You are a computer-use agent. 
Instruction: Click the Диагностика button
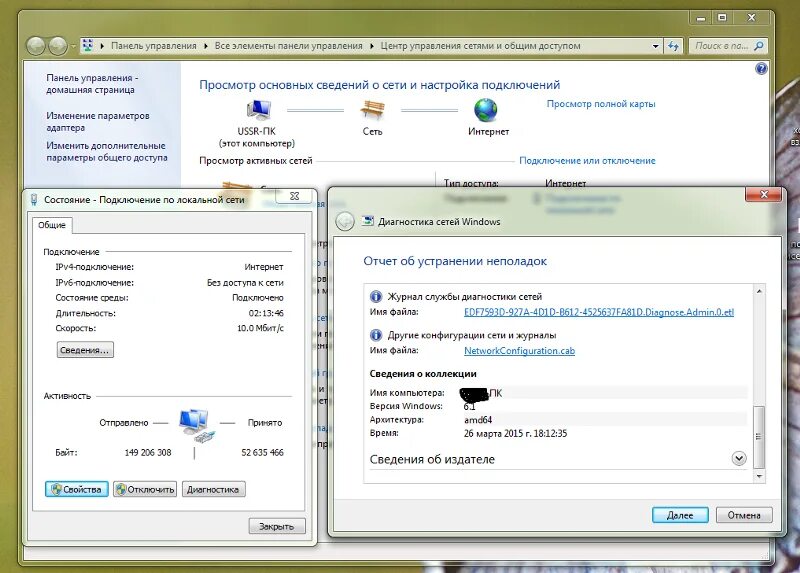click(213, 489)
